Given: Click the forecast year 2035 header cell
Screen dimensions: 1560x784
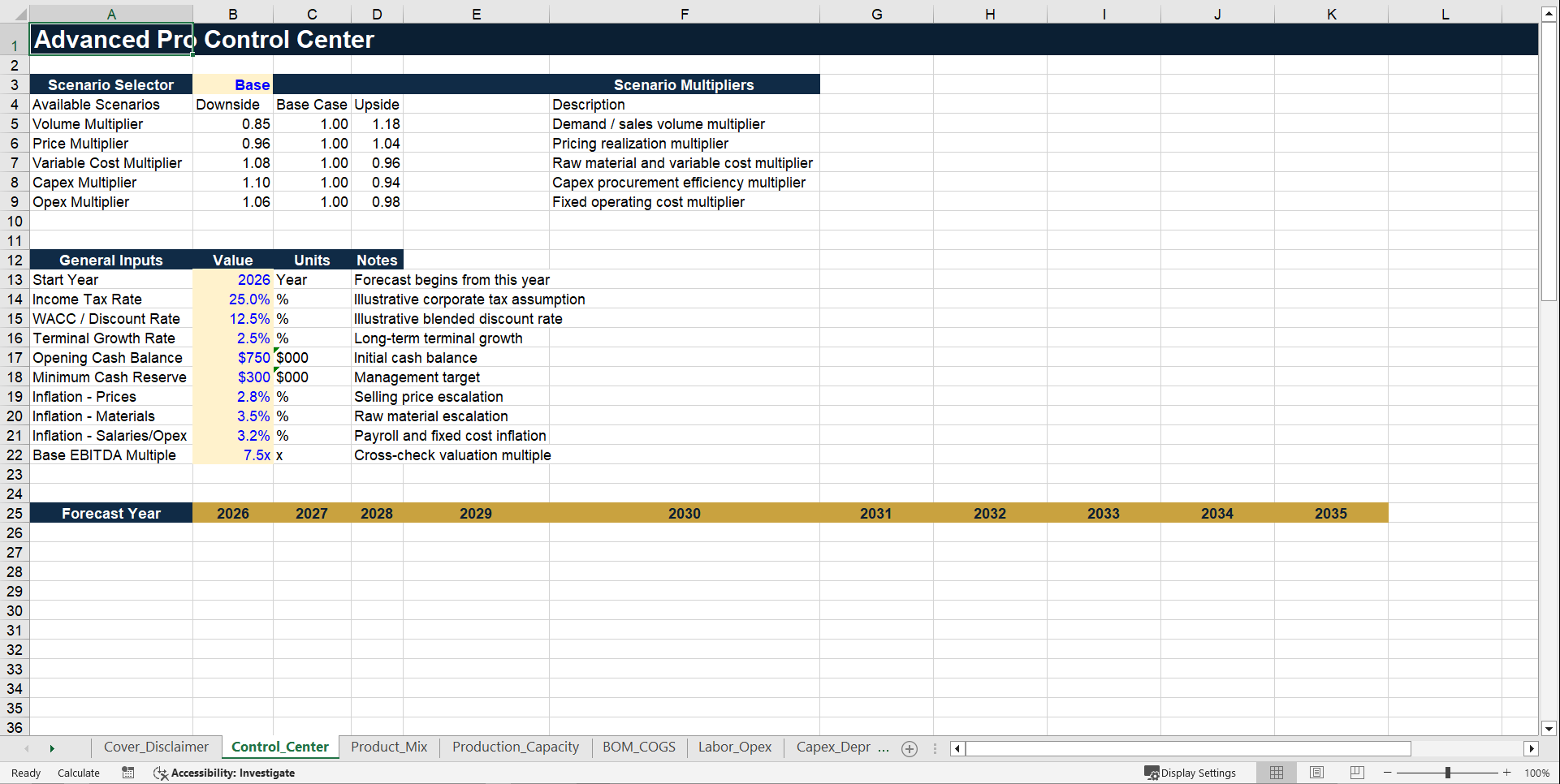Looking at the screenshot, I should 1331,514.
